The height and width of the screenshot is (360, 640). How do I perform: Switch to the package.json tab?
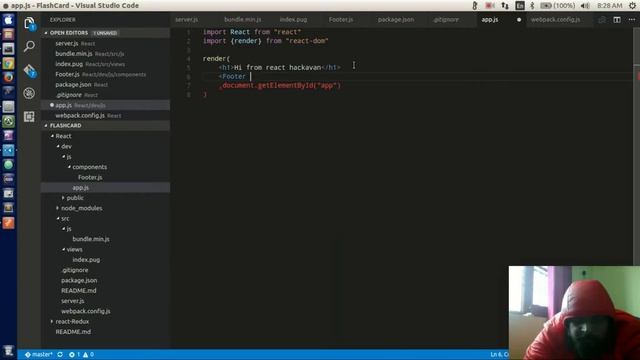[396, 20]
